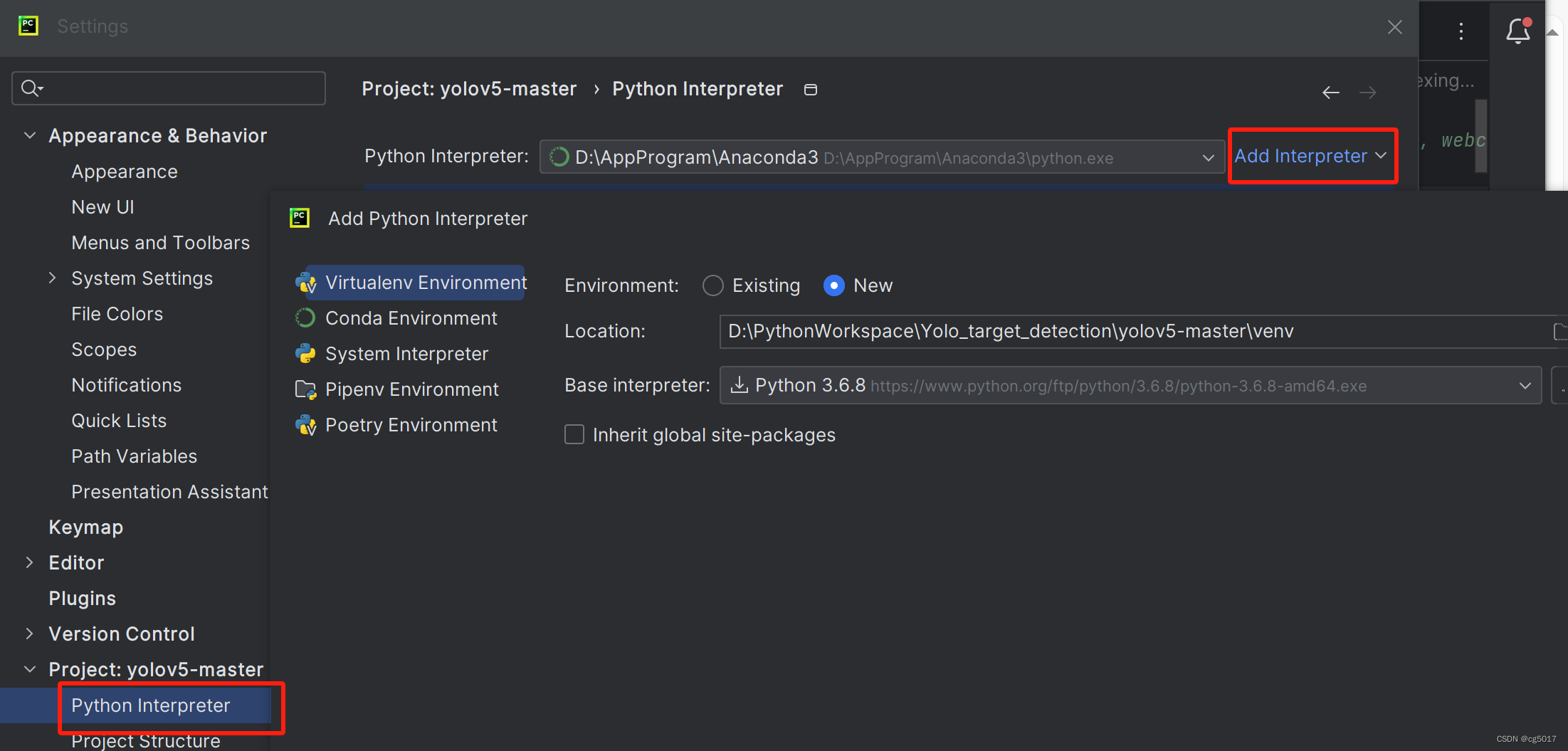Click the download icon beside Python 3.6.8
The height and width of the screenshot is (751, 1568).
coord(740,385)
